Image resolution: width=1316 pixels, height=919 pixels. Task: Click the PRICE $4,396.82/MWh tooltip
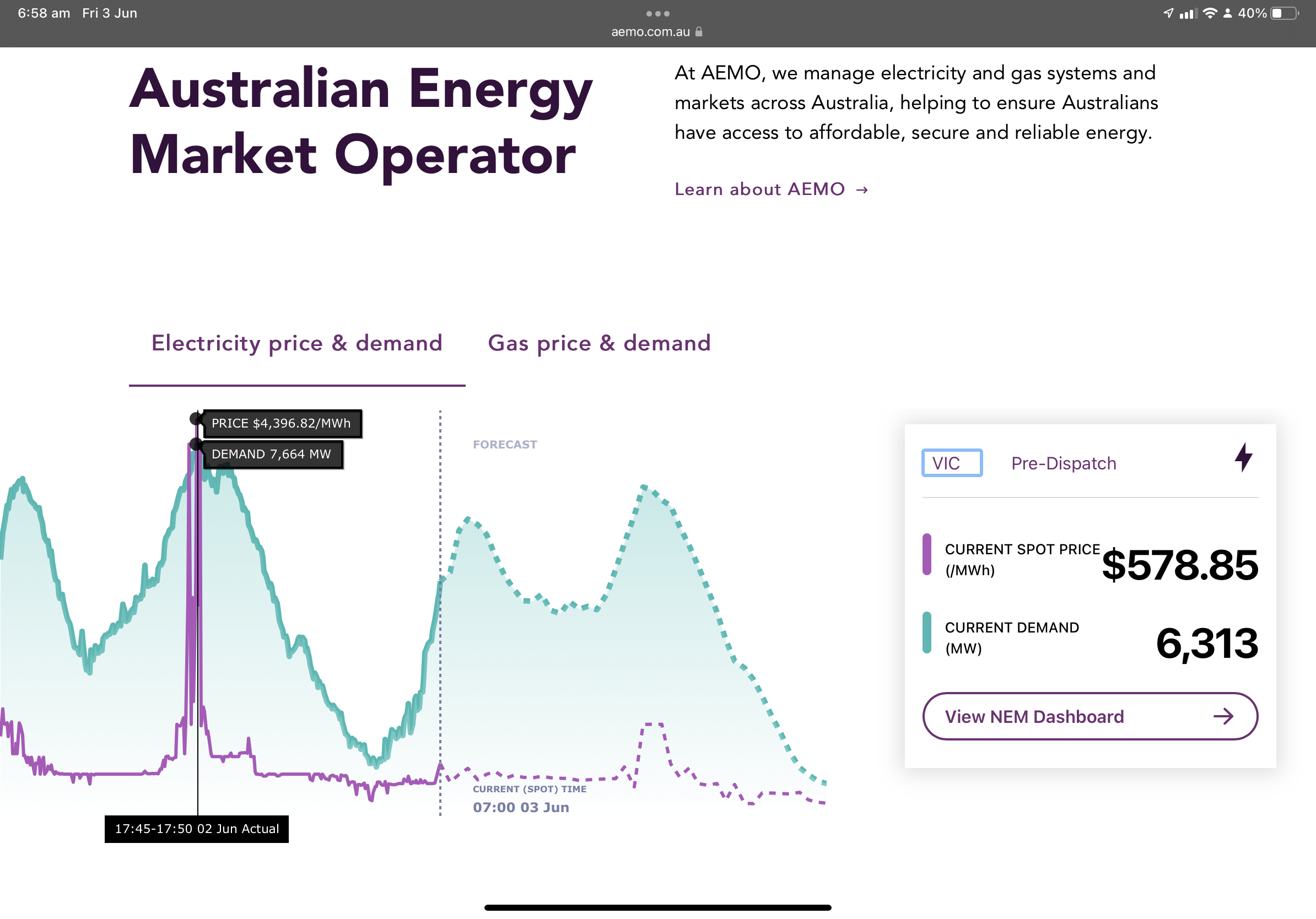283,423
